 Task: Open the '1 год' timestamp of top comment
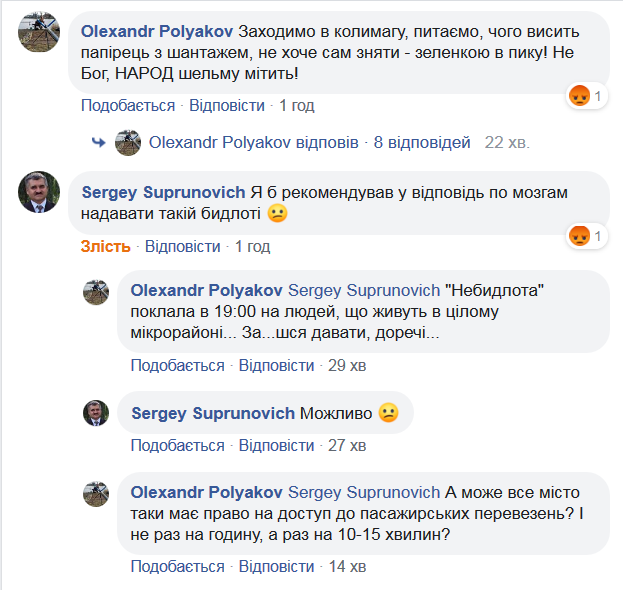(297, 106)
